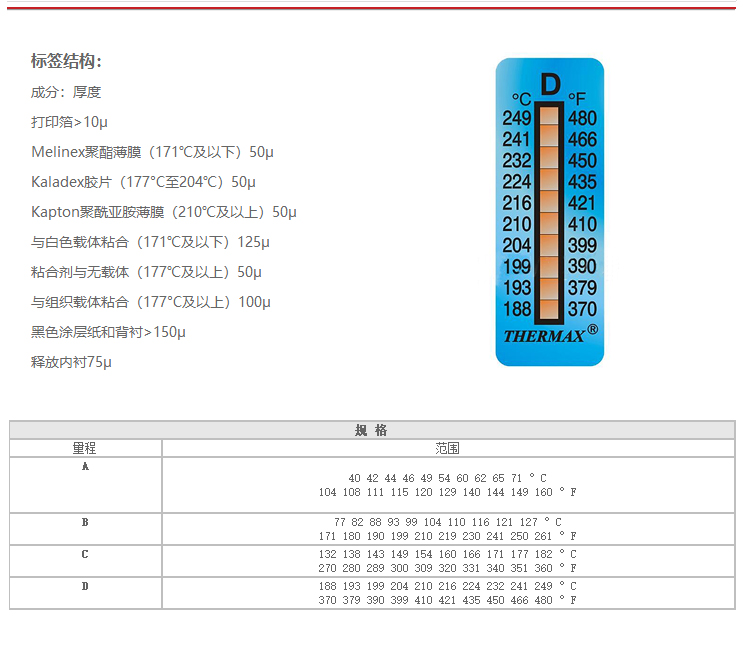Screen dimensions: 750x653
Task: Click the 量程 column header
Action: 85,448
